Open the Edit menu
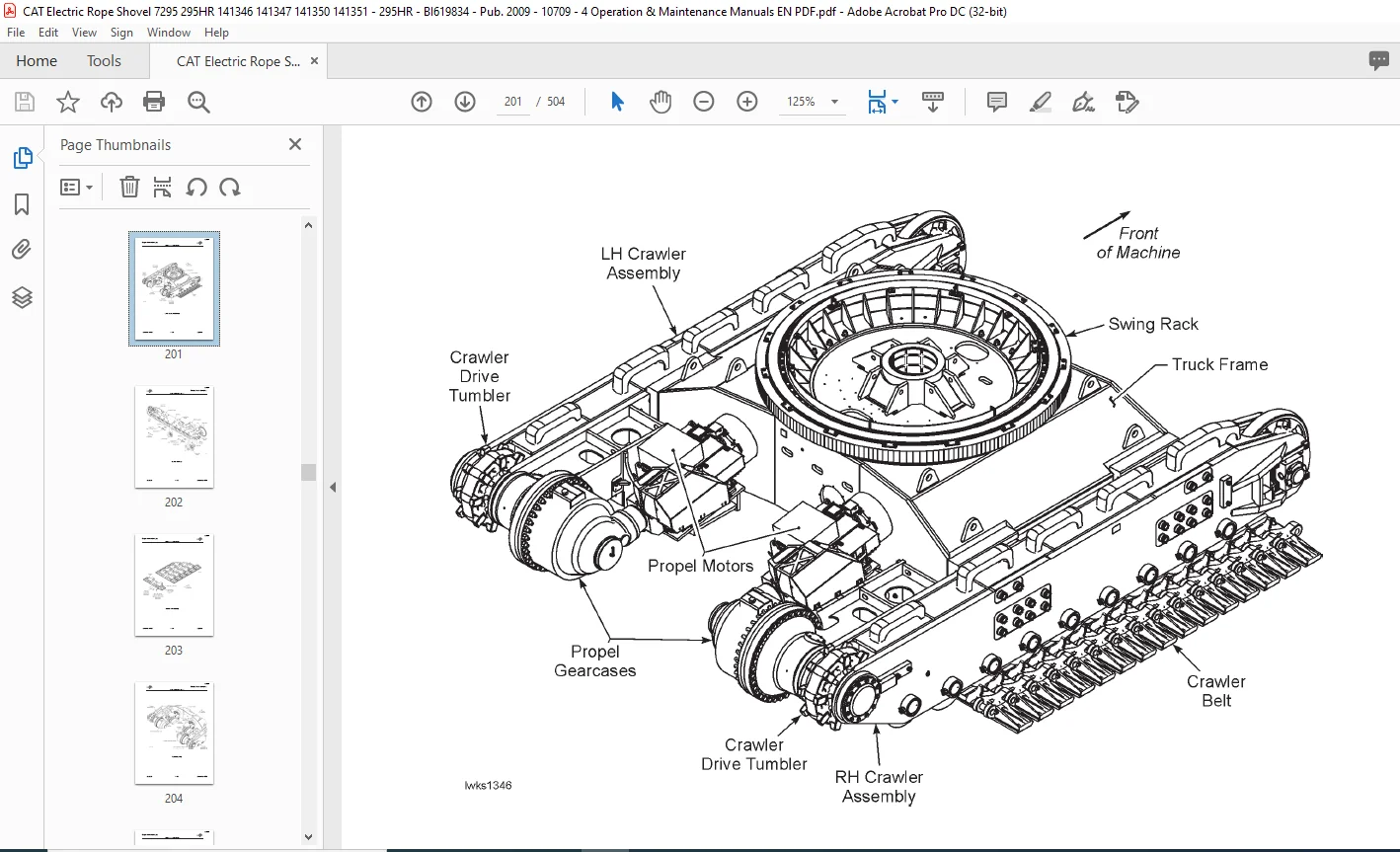 click(x=48, y=33)
